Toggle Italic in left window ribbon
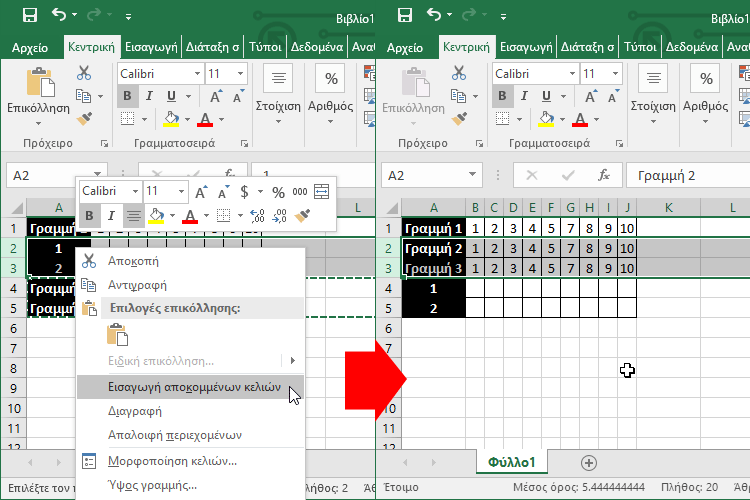750x500 pixels. pyautogui.click(x=149, y=96)
